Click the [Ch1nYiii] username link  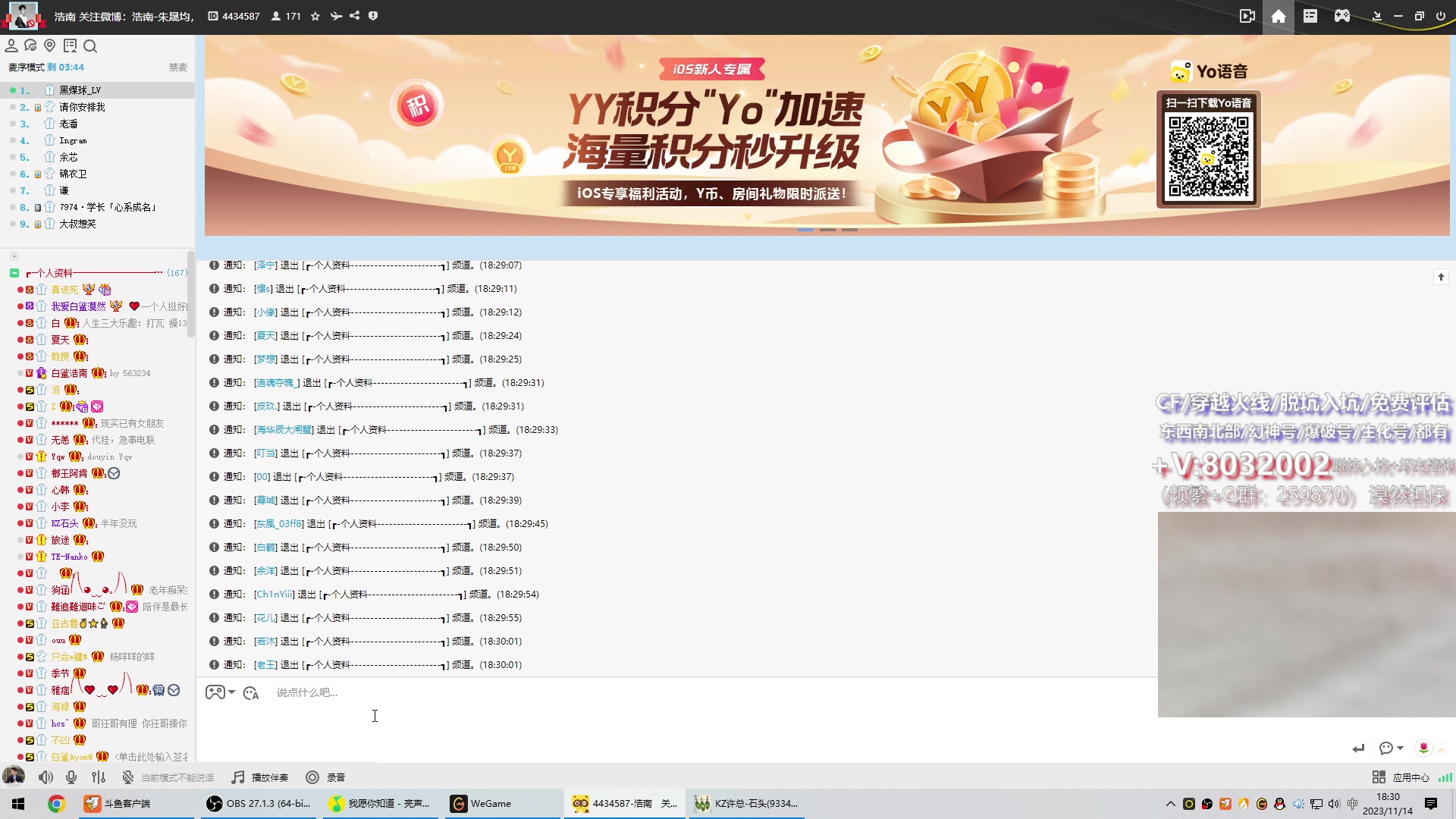[275, 595]
